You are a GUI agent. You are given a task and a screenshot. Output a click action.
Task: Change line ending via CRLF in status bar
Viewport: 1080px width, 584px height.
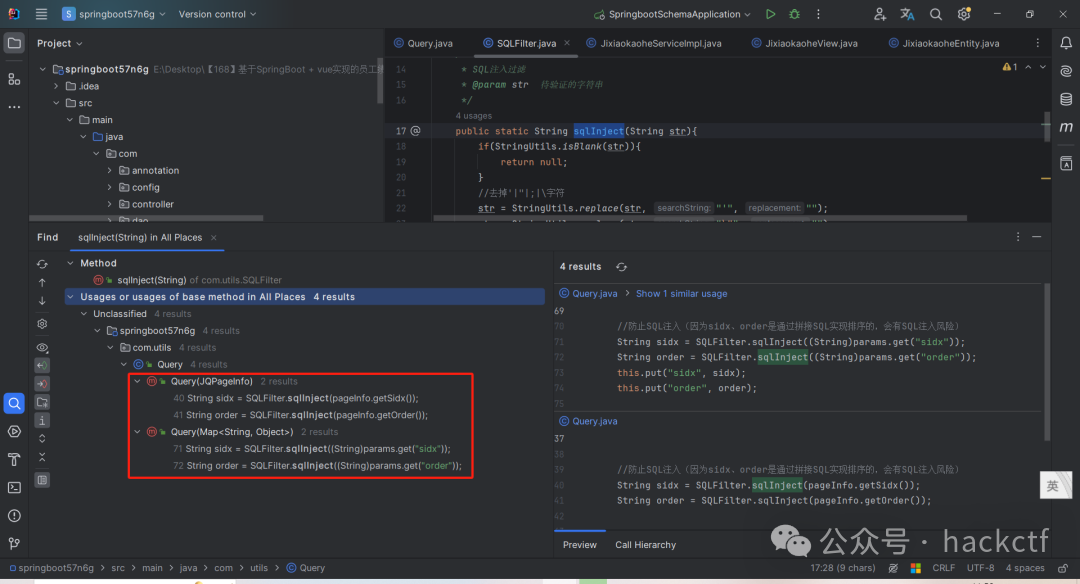pyautogui.click(x=943, y=567)
